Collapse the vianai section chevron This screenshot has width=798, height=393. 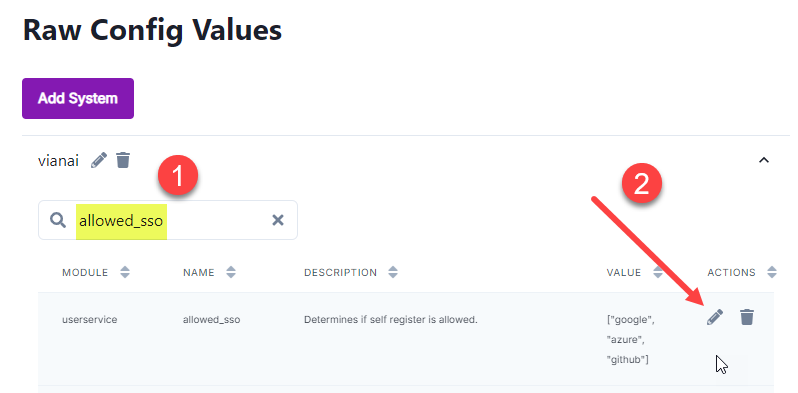(x=763, y=160)
